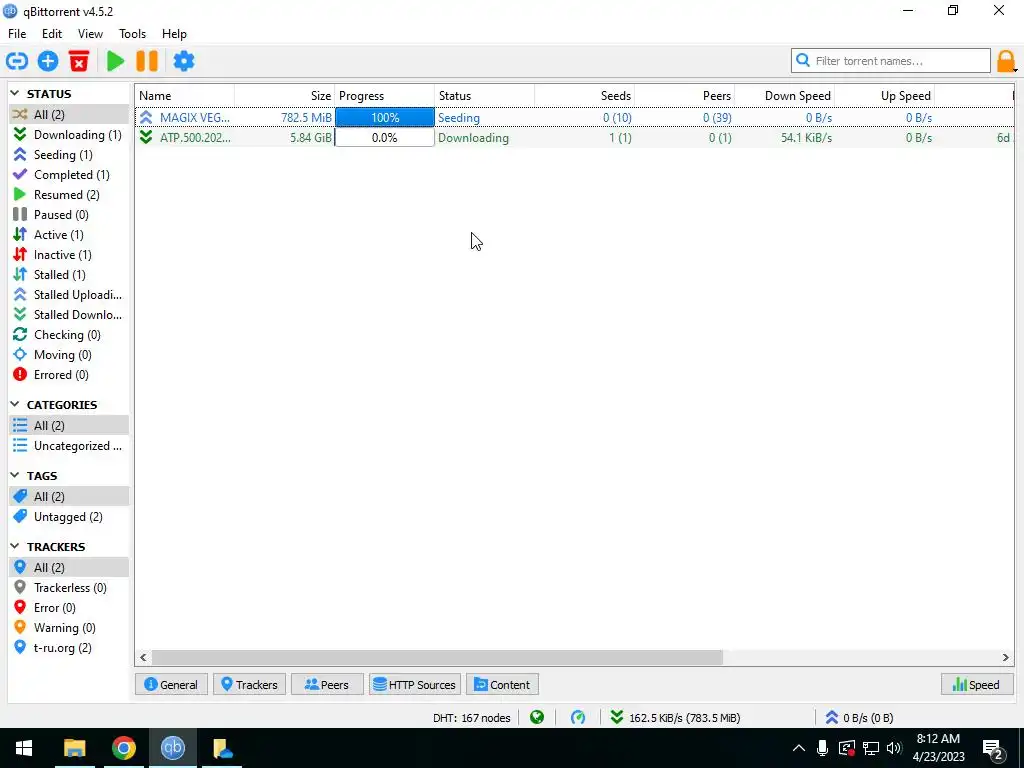This screenshot has width=1024, height=768.
Task: Show Checking (0) torrents
Action: click(69, 335)
